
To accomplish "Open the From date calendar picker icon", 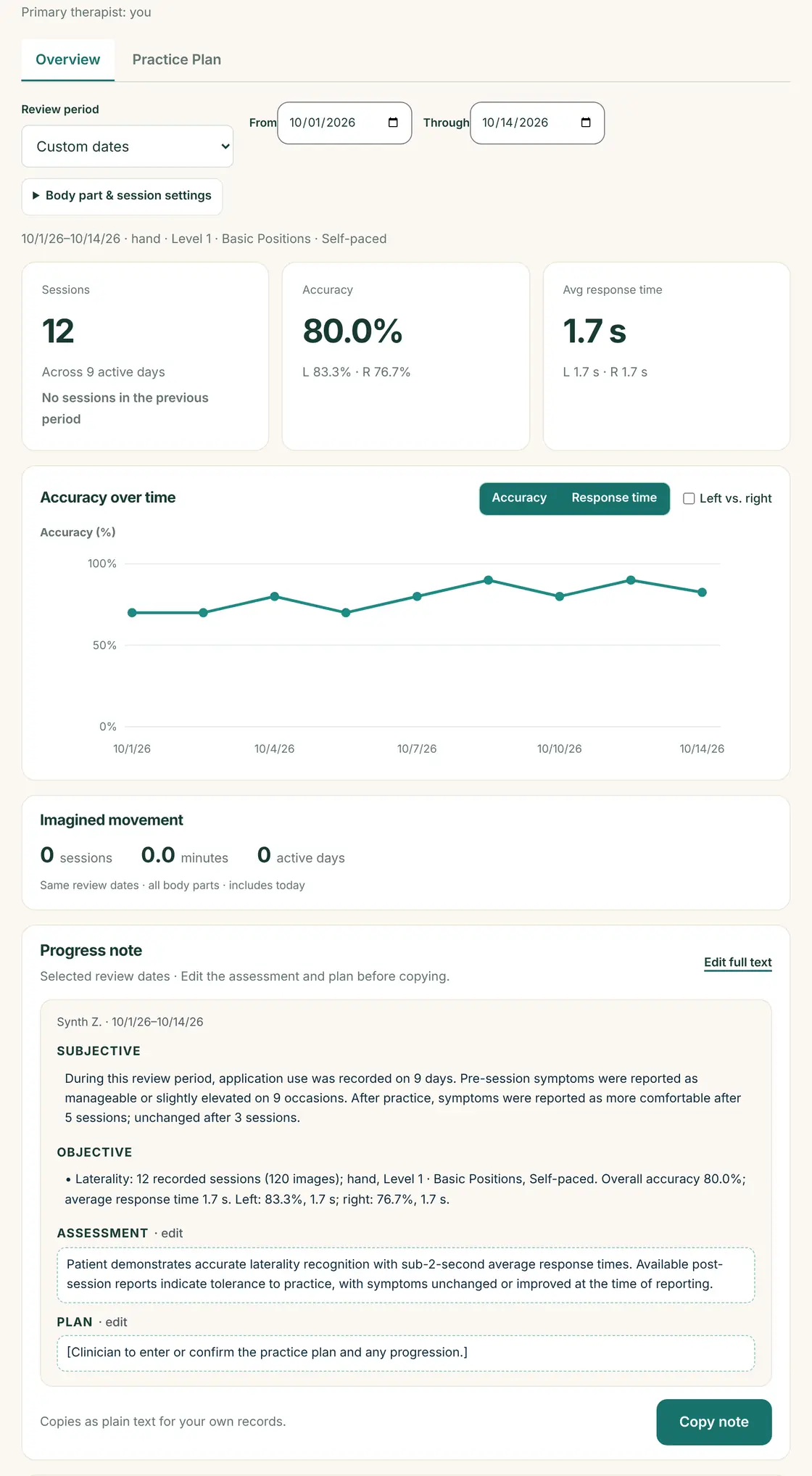I will pos(393,123).
